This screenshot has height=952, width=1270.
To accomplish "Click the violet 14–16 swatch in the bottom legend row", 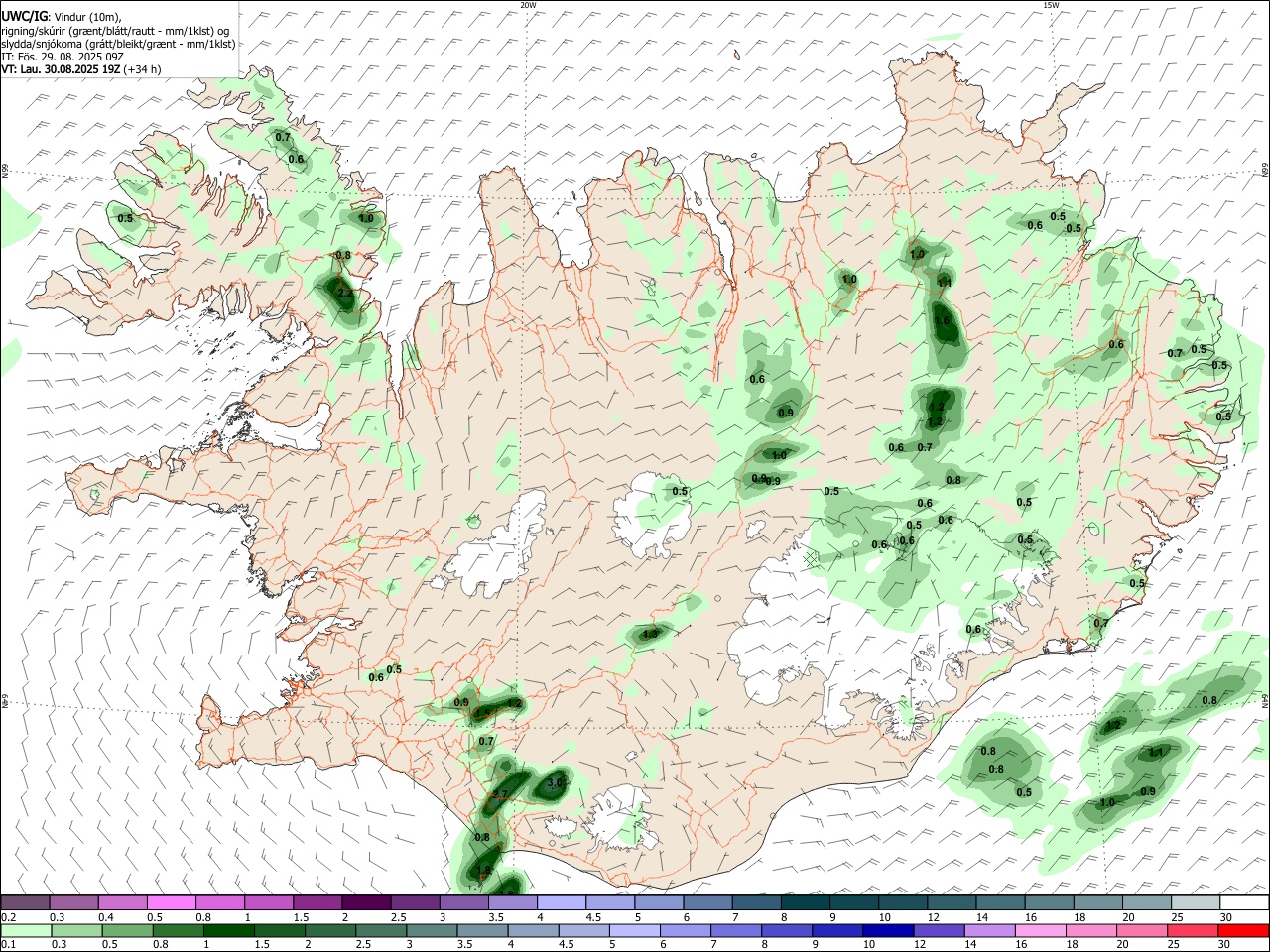I will (990, 930).
